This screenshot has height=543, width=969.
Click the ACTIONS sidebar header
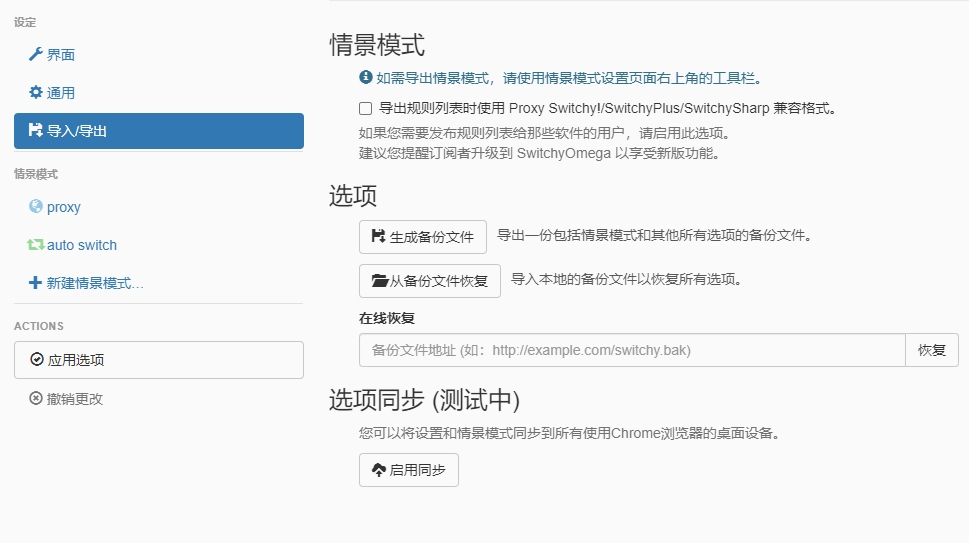point(39,326)
